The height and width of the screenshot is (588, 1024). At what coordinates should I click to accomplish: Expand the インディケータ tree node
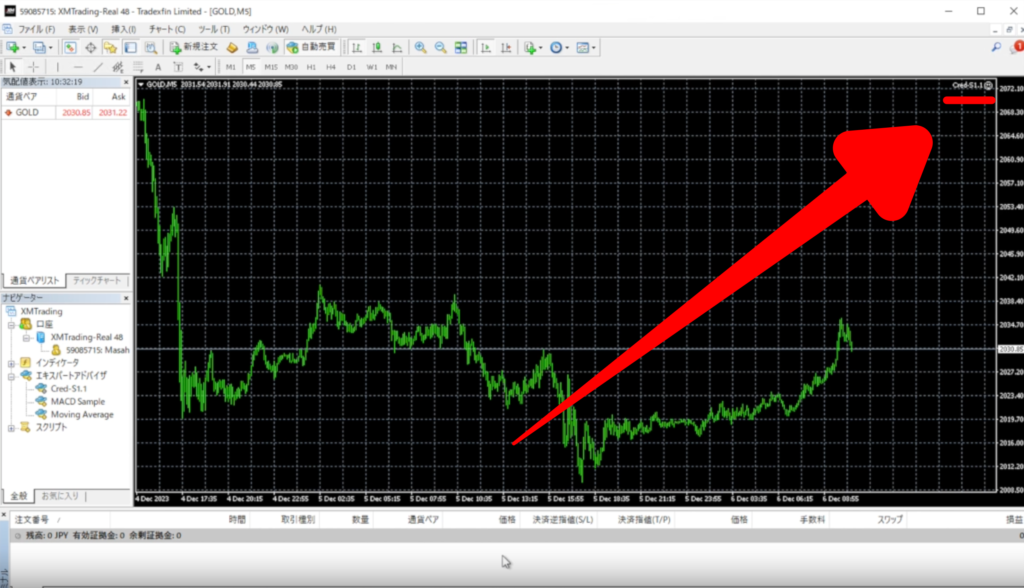12,363
